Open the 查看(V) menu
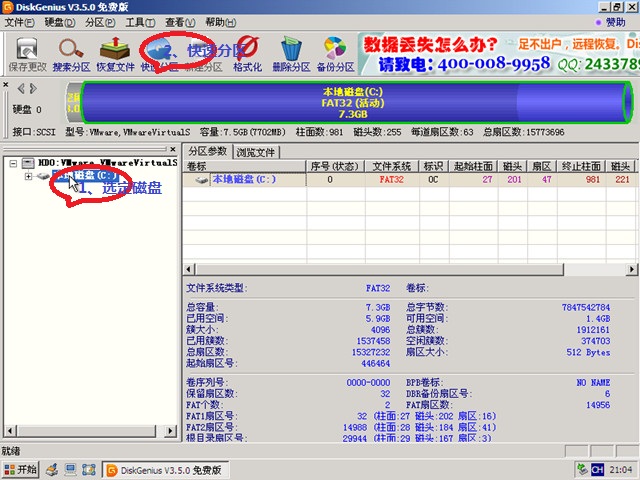Viewport: 640px width, 480px height. pos(180,22)
